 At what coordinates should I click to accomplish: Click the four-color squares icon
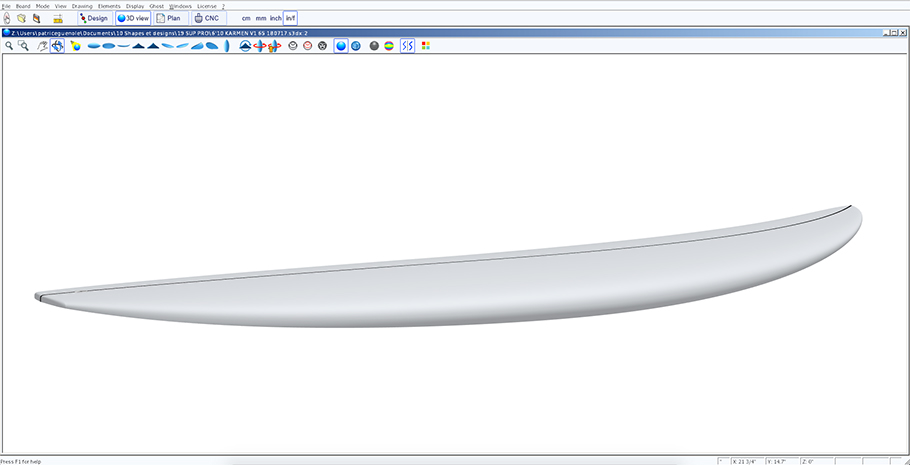[x=426, y=45]
